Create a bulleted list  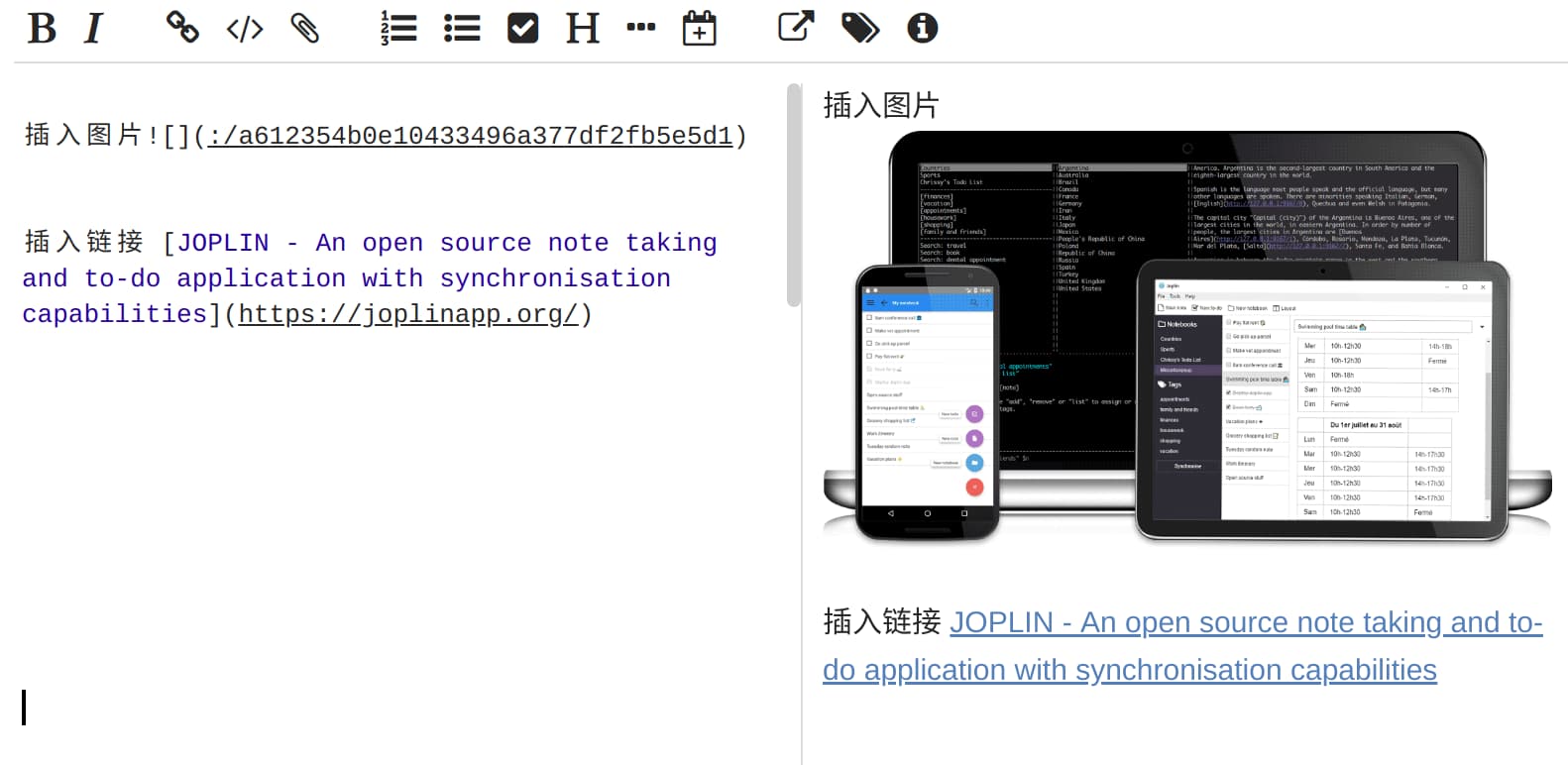pyautogui.click(x=462, y=28)
